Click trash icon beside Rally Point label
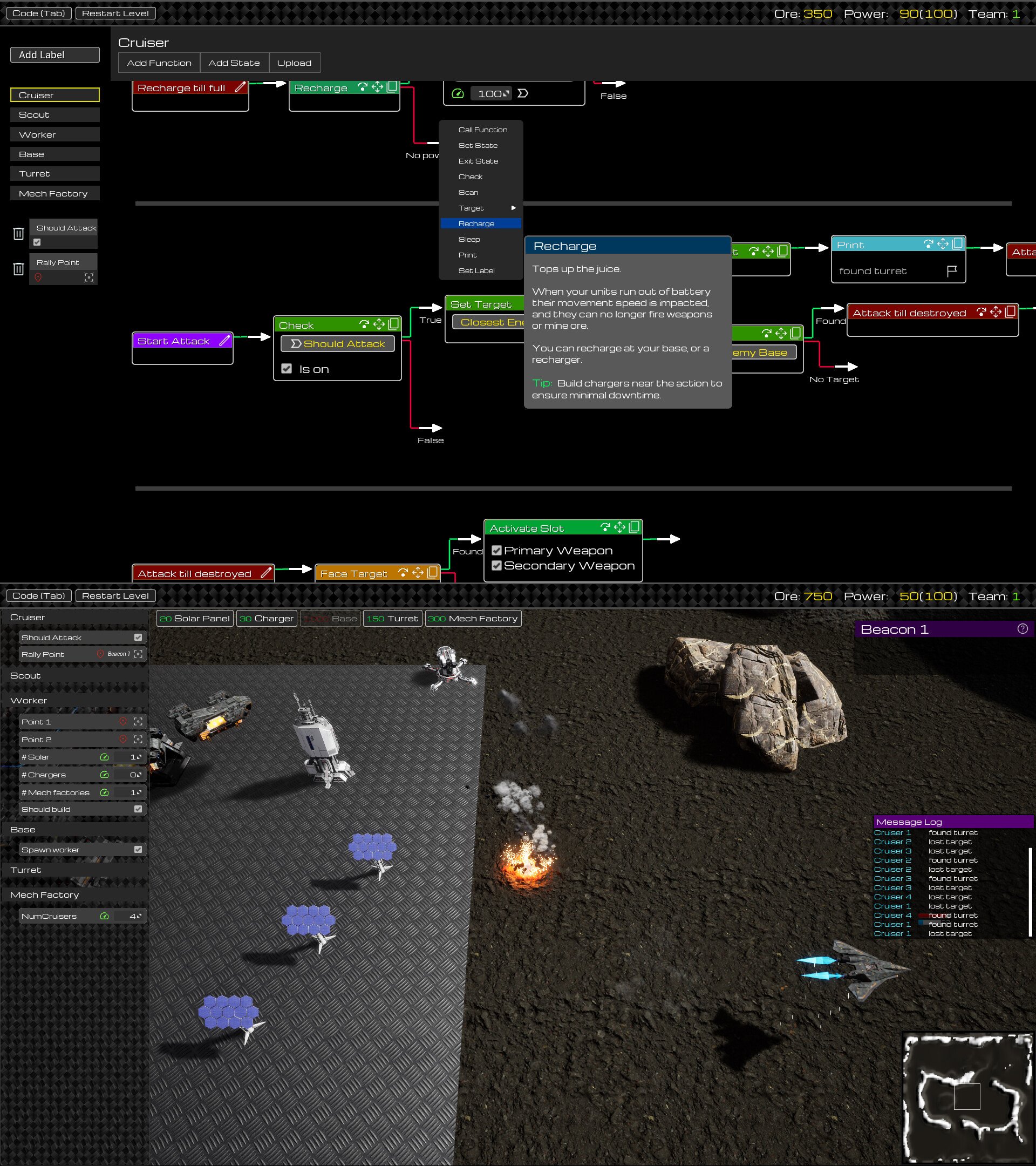1036x1166 pixels. (x=18, y=269)
